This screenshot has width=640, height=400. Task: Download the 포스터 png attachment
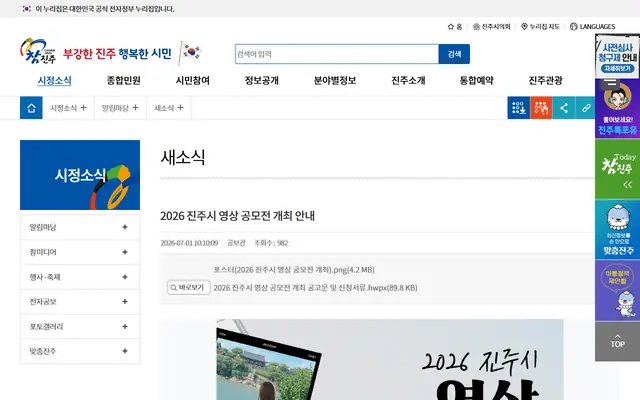click(294, 270)
